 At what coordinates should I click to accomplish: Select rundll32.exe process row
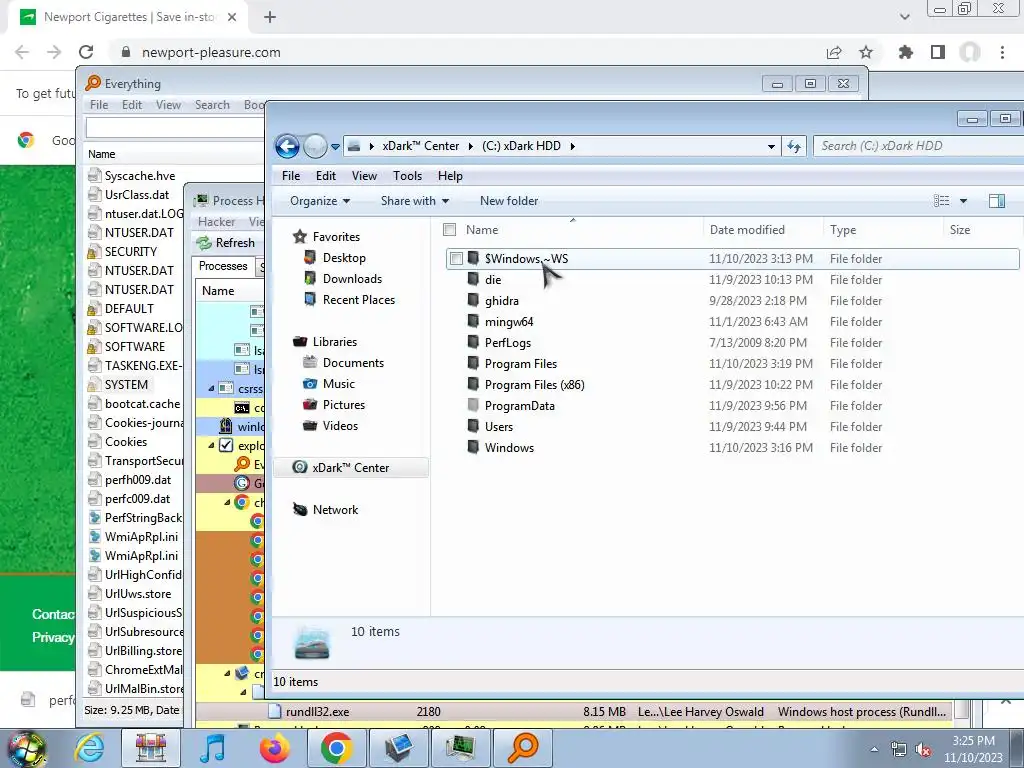[573, 712]
